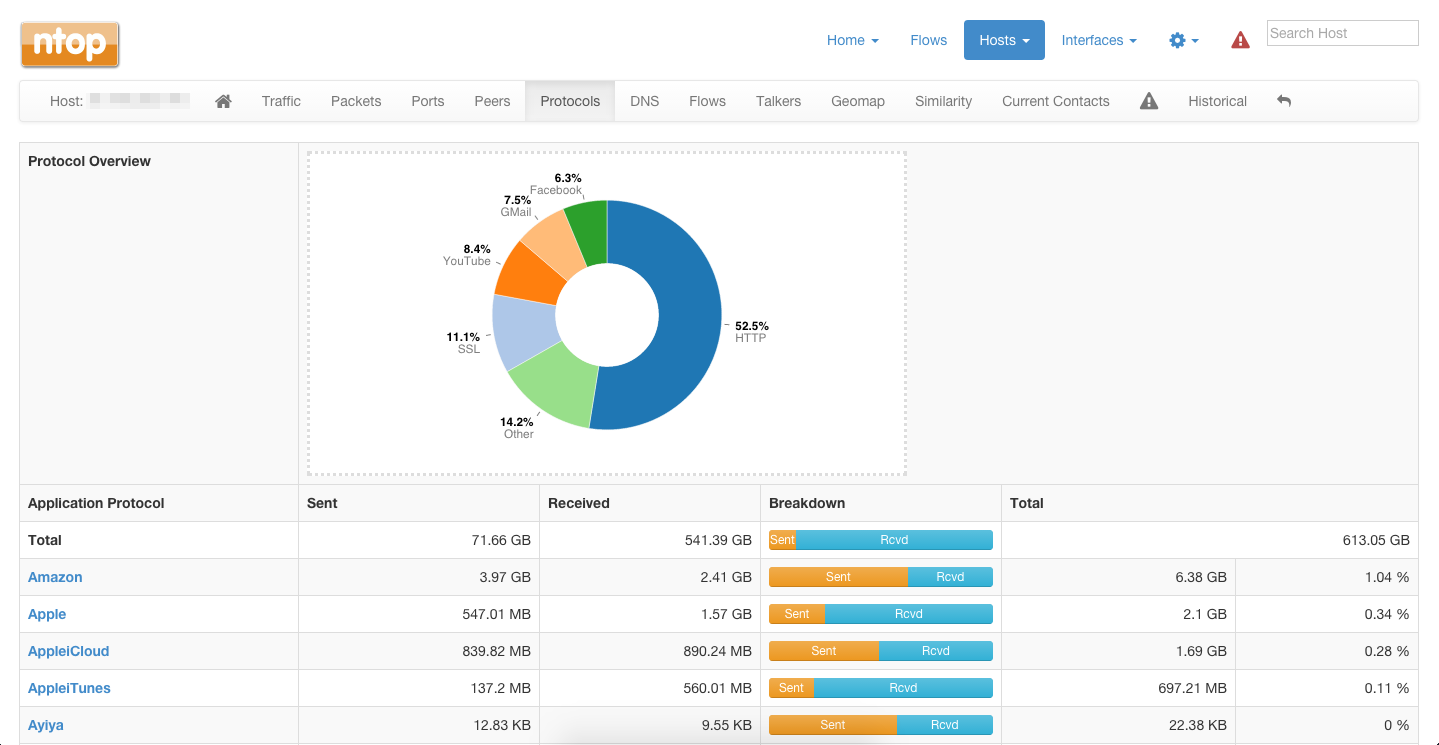Open the settings gear dropdown

[x=1184, y=40]
